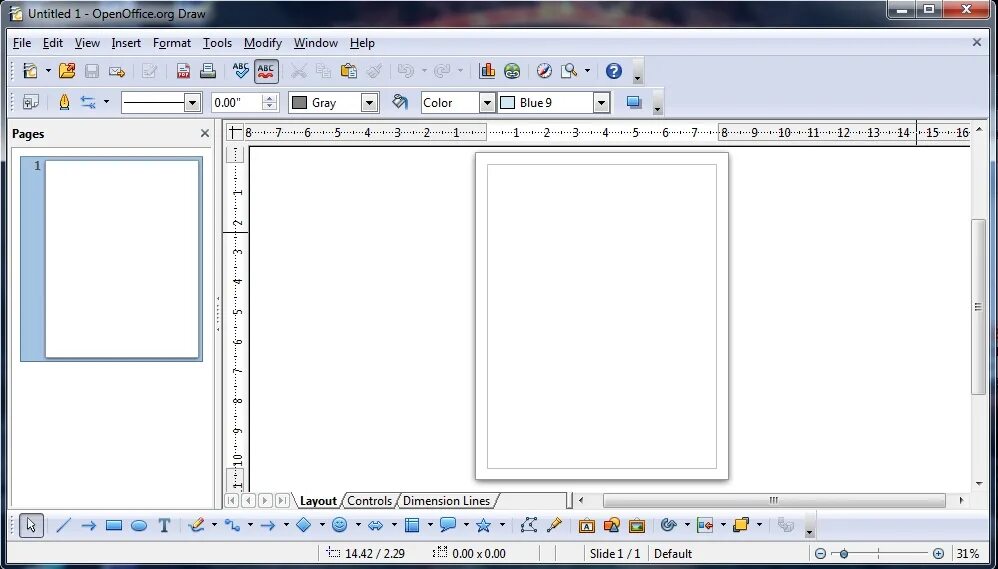The image size is (998, 569).
Task: Click the Line properties pen icon
Action: (x=64, y=102)
